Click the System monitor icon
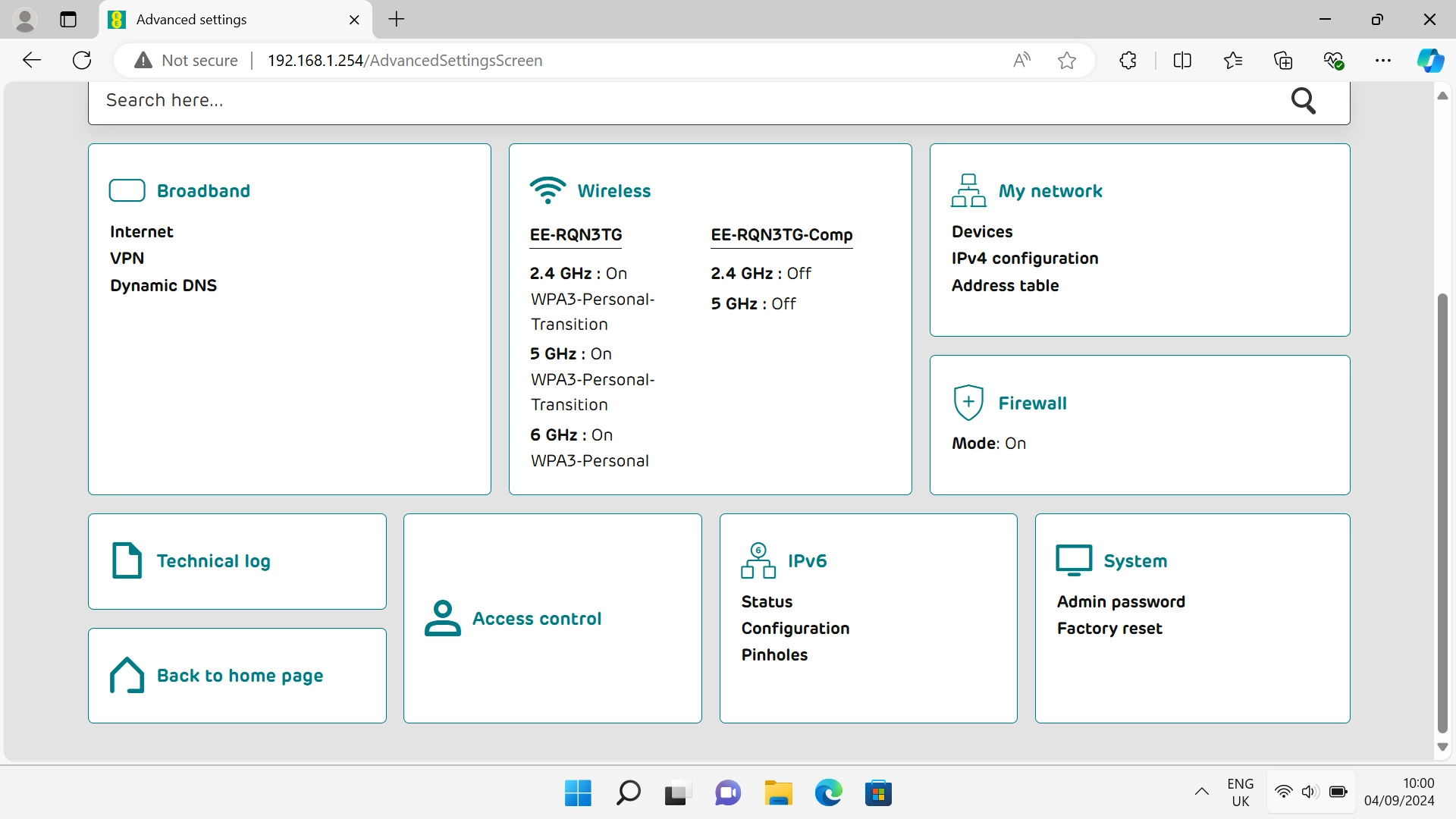Image resolution: width=1456 pixels, height=819 pixels. 1074,560
